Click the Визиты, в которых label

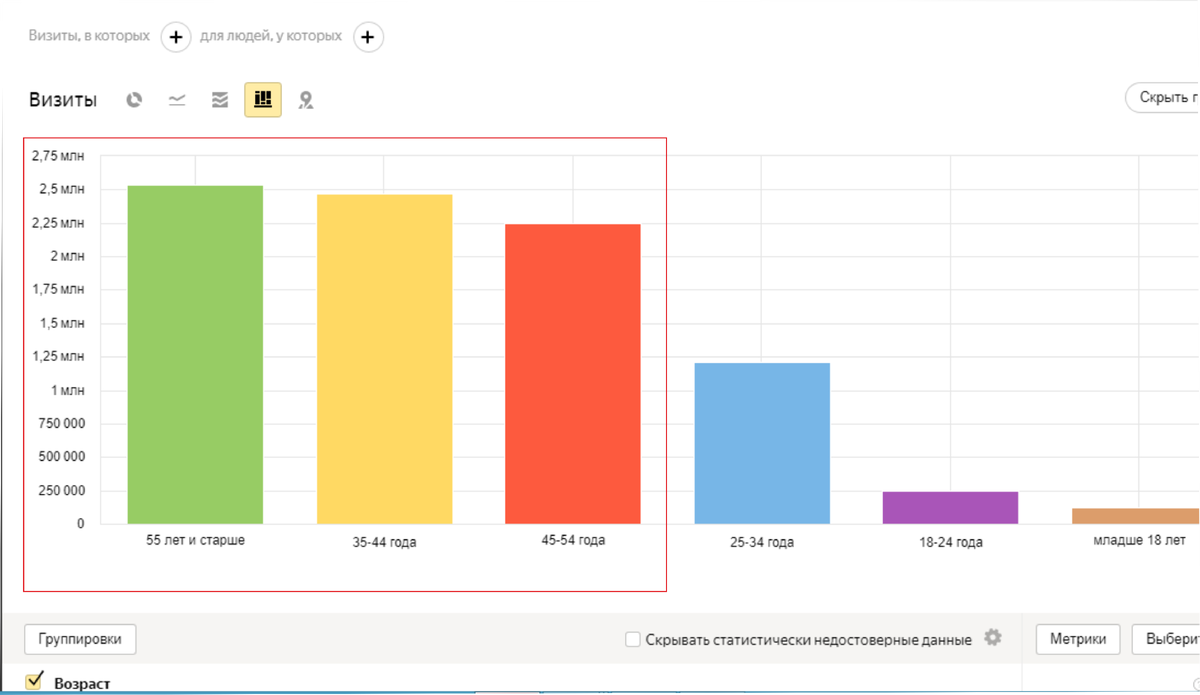90,36
